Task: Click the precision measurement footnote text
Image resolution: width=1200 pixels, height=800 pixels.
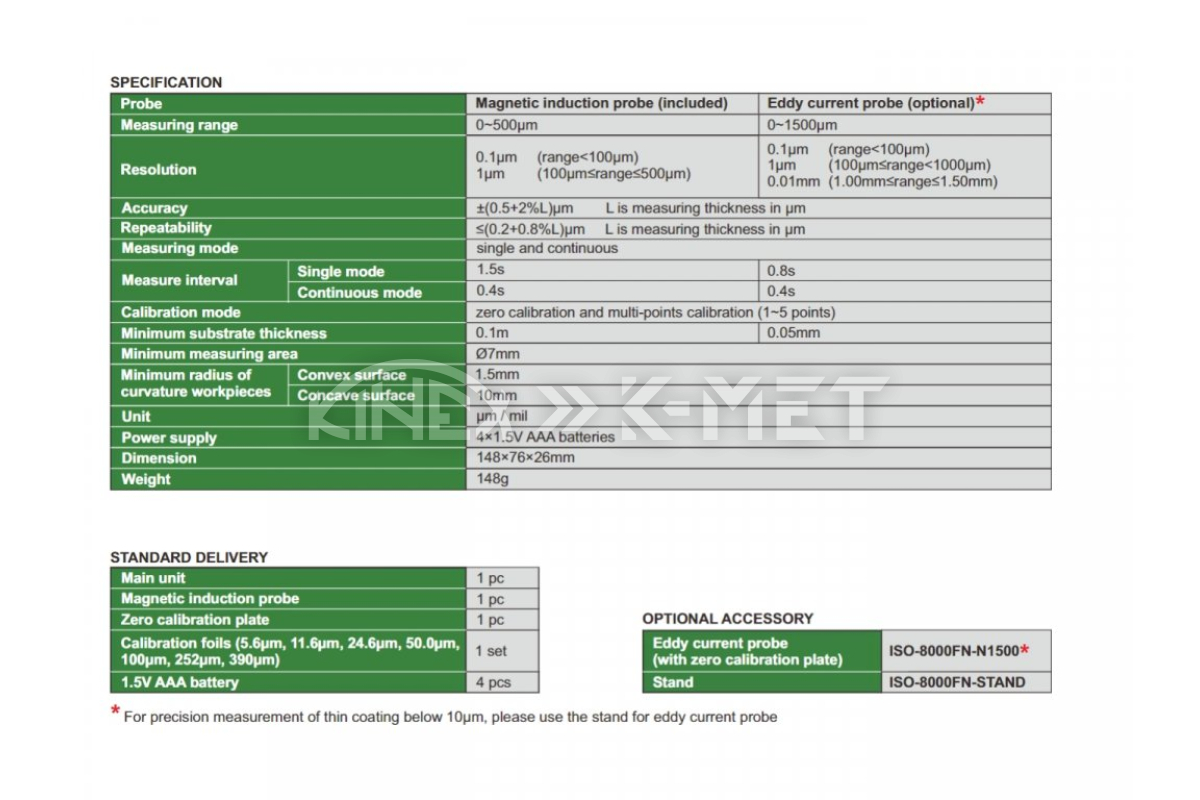Action: (450, 717)
